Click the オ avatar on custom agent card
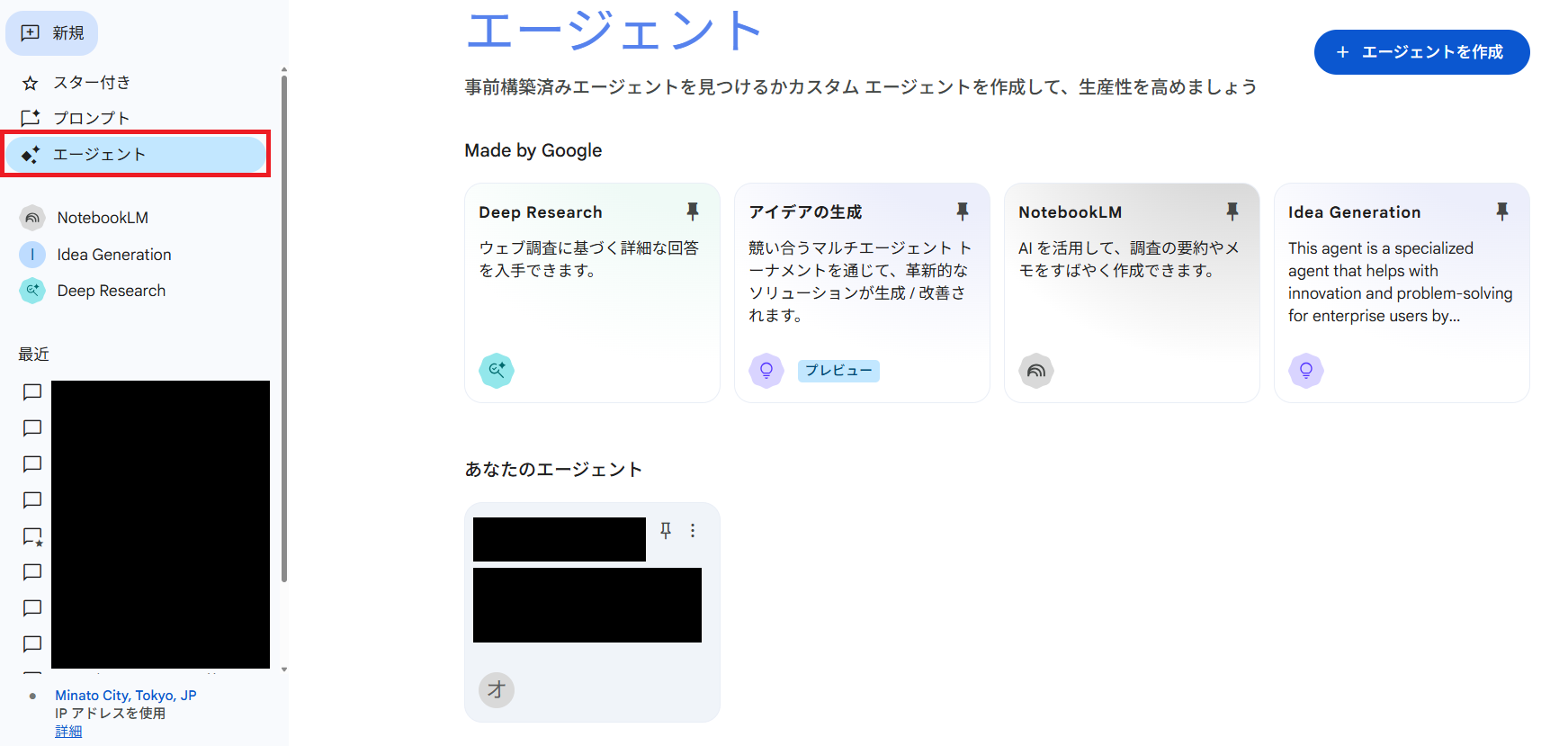1568x746 pixels. 497,690
